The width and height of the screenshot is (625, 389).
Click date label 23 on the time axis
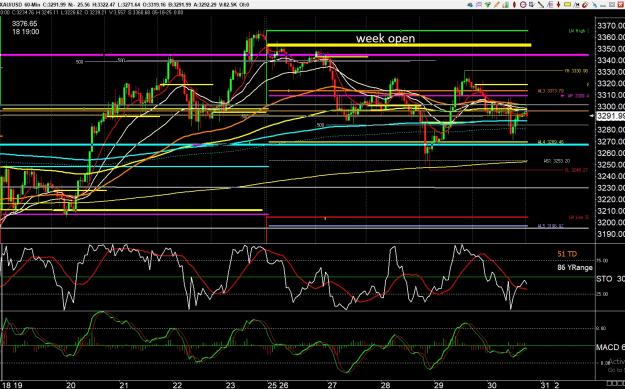(x=230, y=385)
